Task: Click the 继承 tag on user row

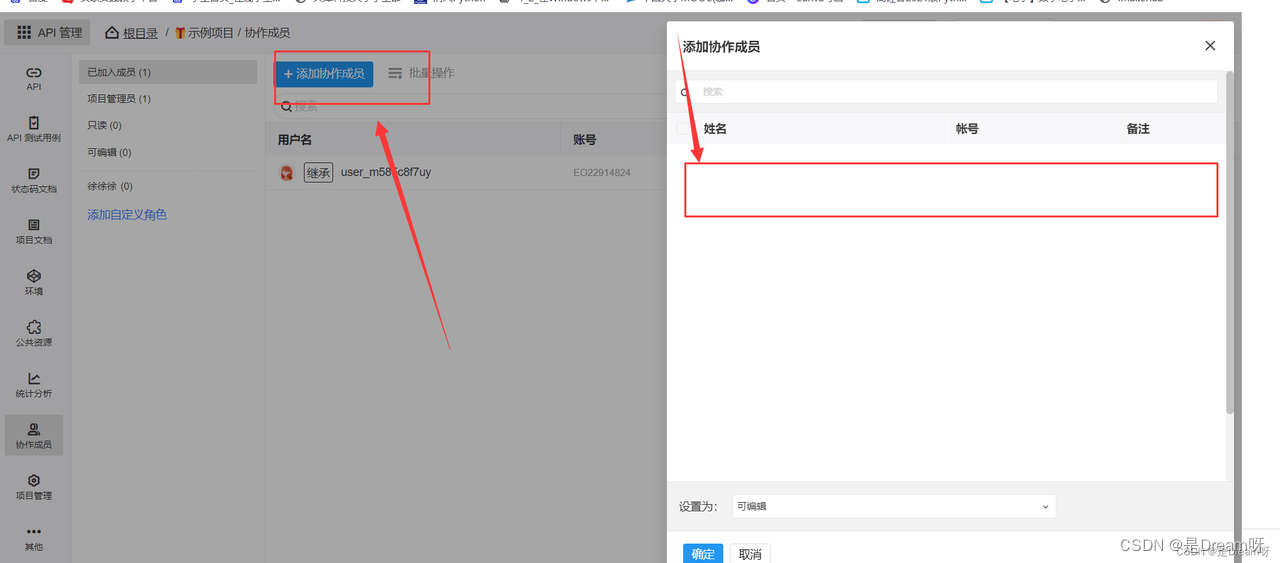Action: click(x=318, y=173)
